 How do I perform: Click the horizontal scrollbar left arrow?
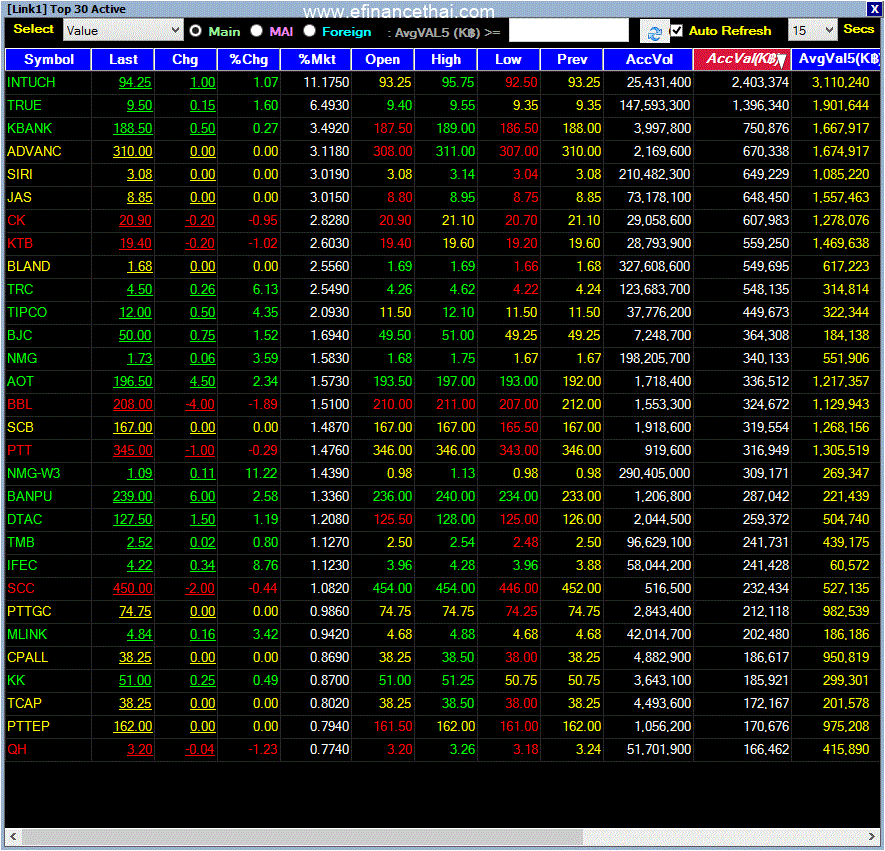[x=14, y=836]
